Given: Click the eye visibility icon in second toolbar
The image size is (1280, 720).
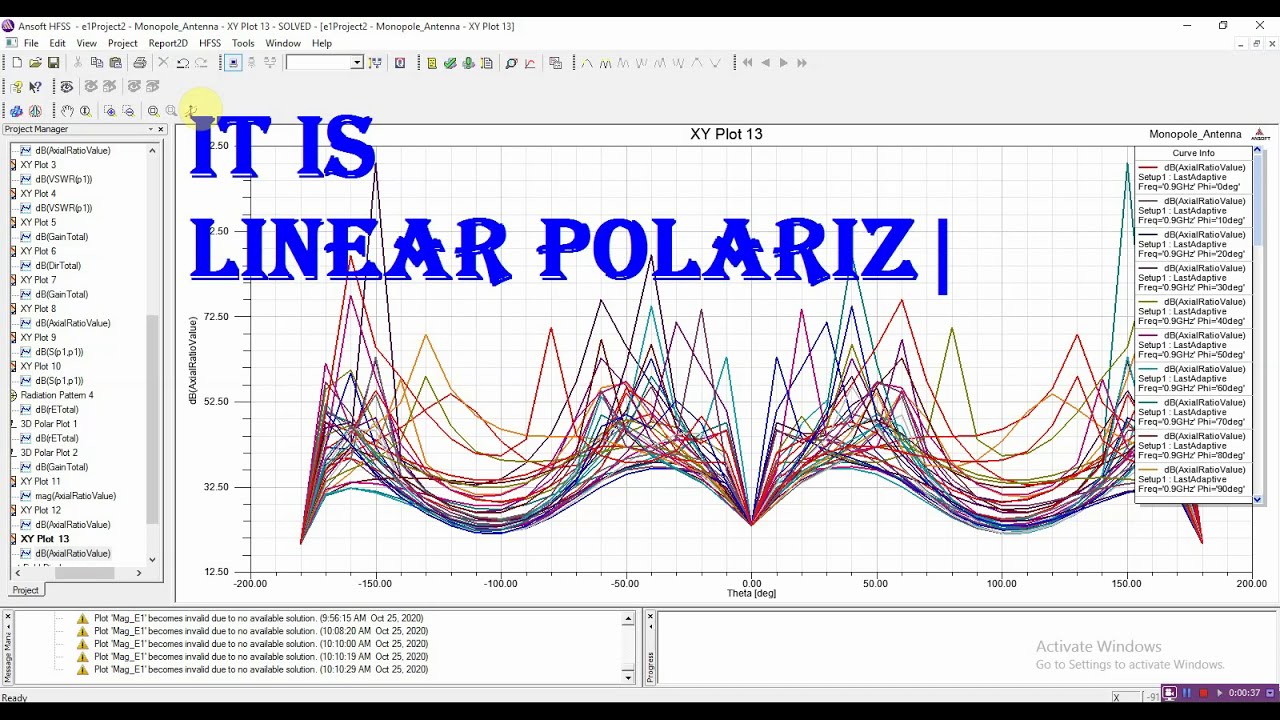Looking at the screenshot, I should click(x=67, y=87).
